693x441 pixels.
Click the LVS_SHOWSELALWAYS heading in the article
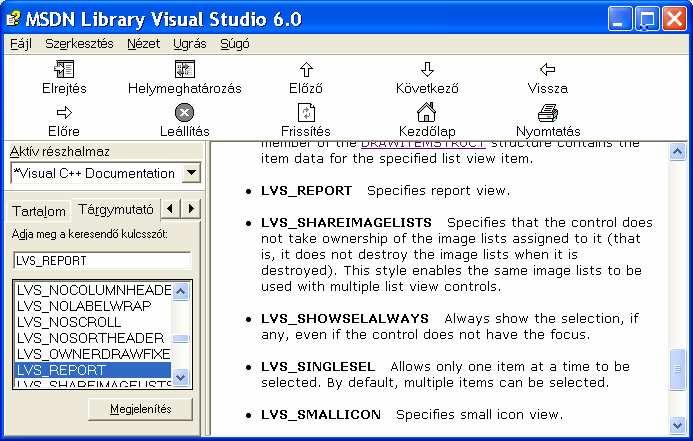click(x=345, y=319)
